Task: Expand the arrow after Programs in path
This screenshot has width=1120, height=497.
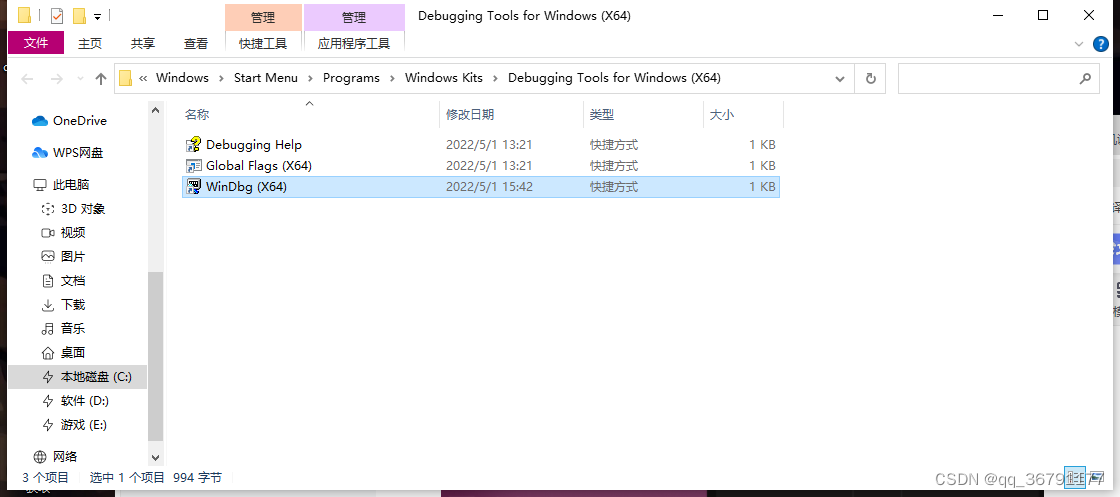Action: click(x=392, y=78)
